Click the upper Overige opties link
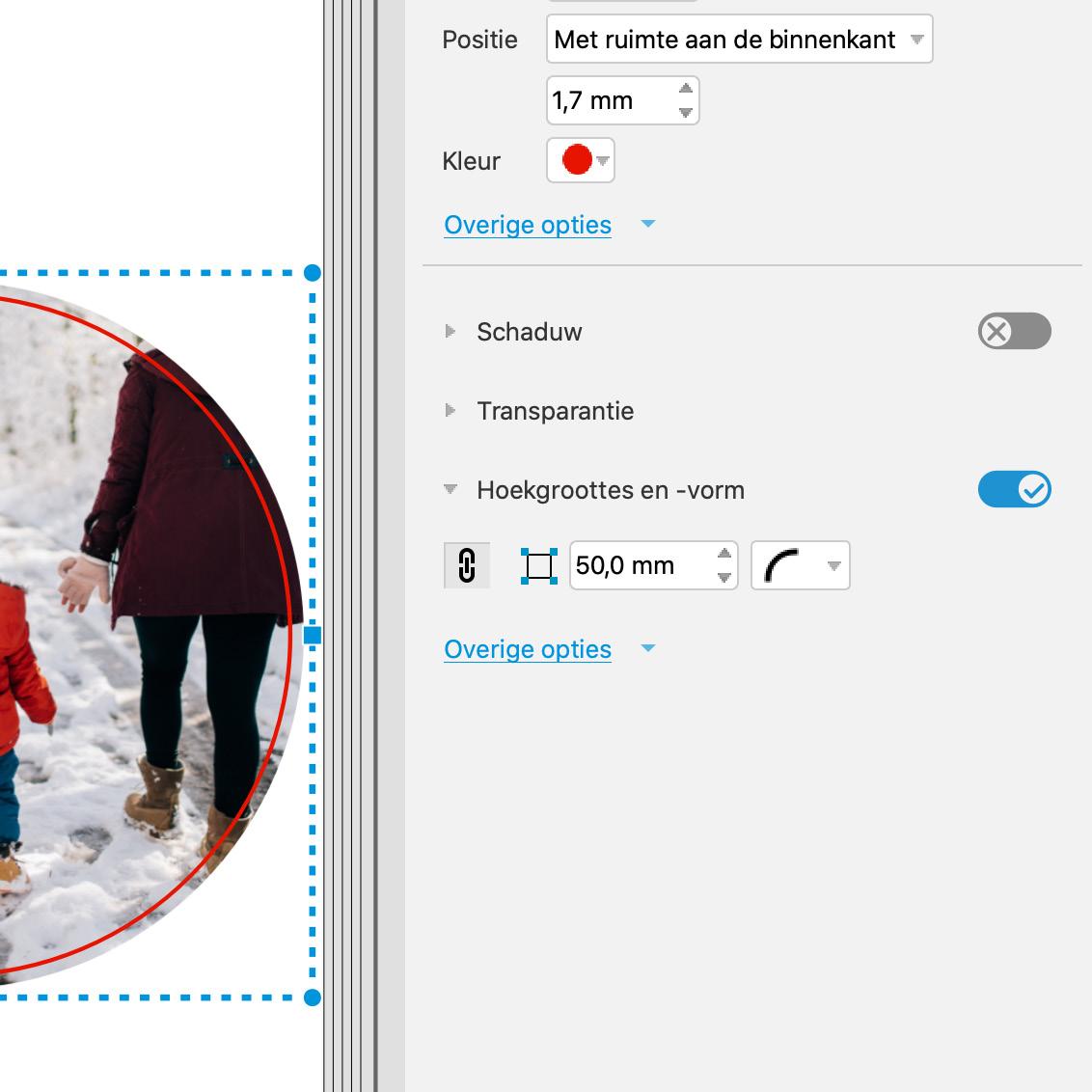This screenshot has height=1092, width=1092. coord(528,225)
